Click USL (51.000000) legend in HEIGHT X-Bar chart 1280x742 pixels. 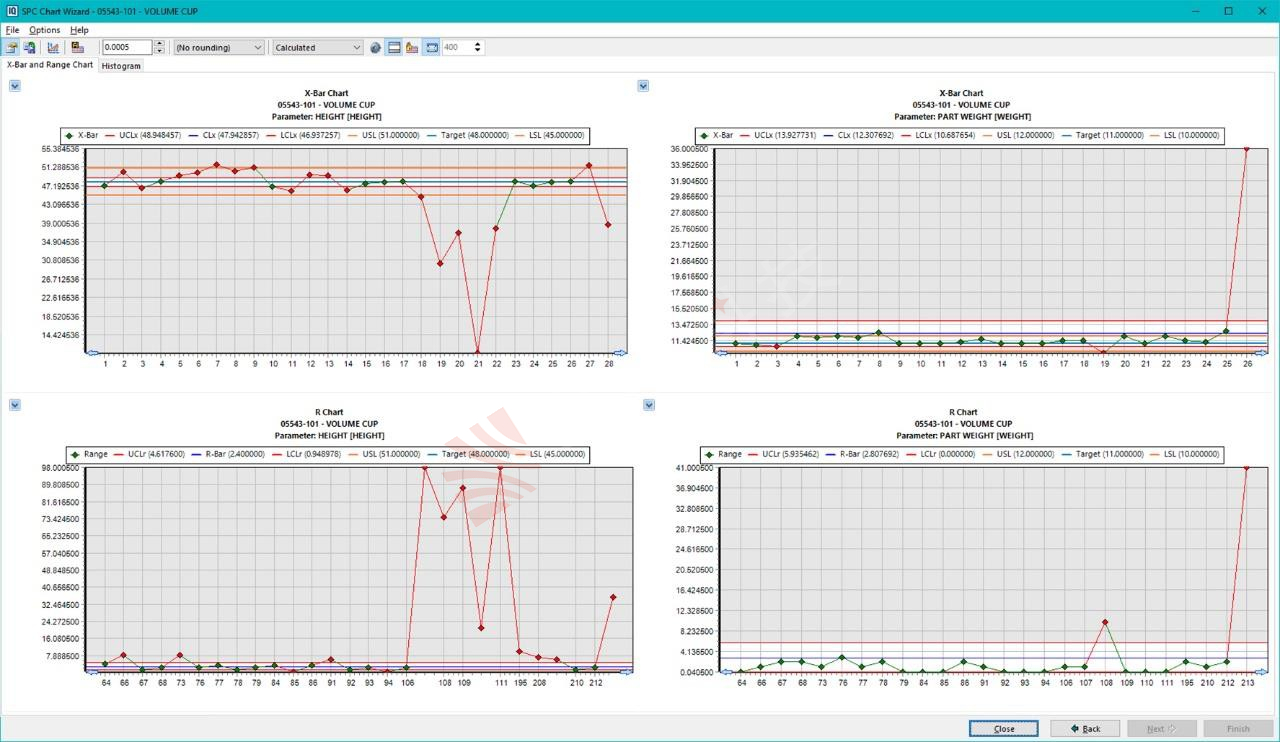(x=383, y=135)
